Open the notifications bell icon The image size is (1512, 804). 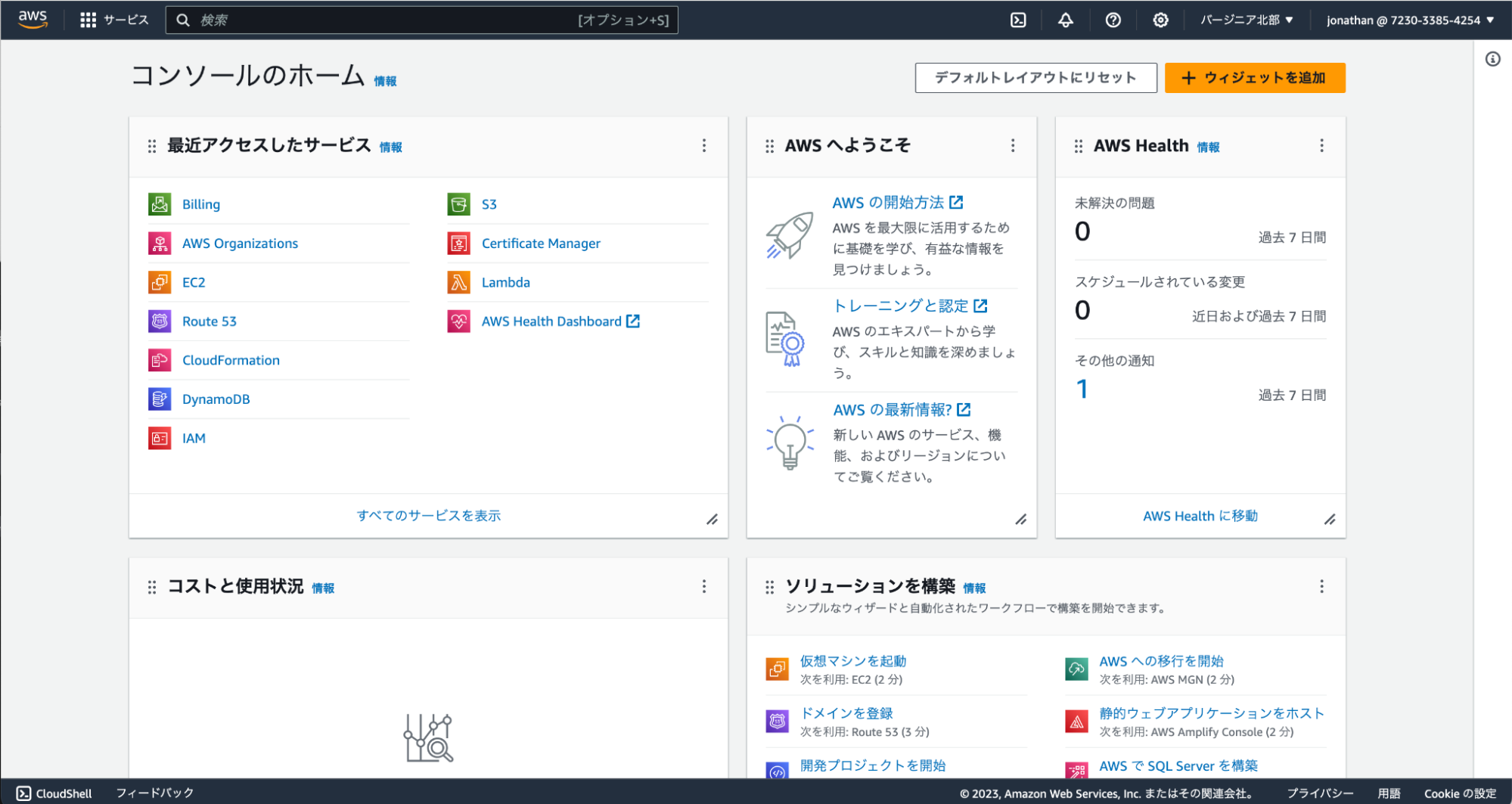click(1065, 20)
